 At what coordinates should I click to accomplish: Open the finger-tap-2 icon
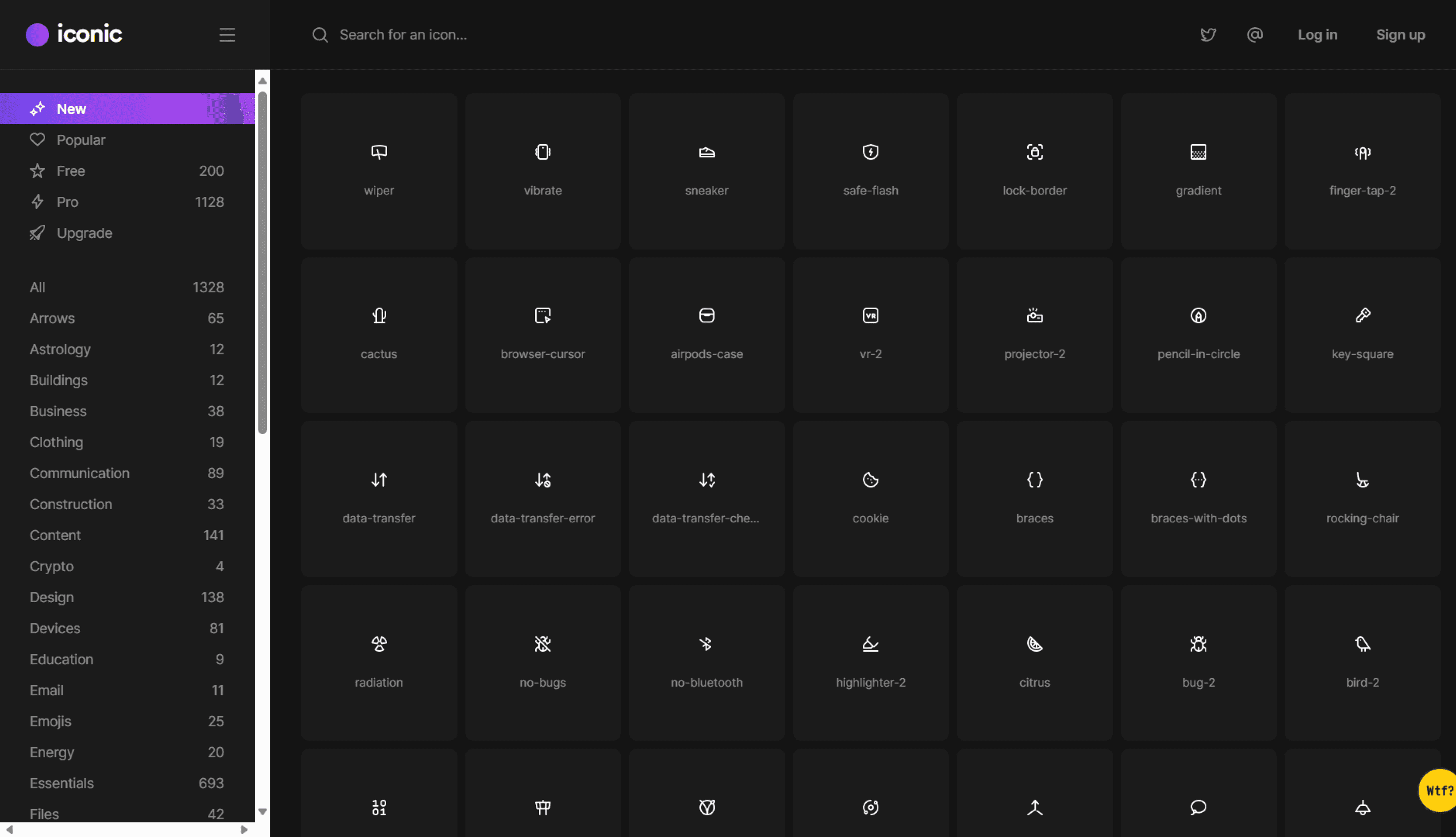tap(1362, 171)
